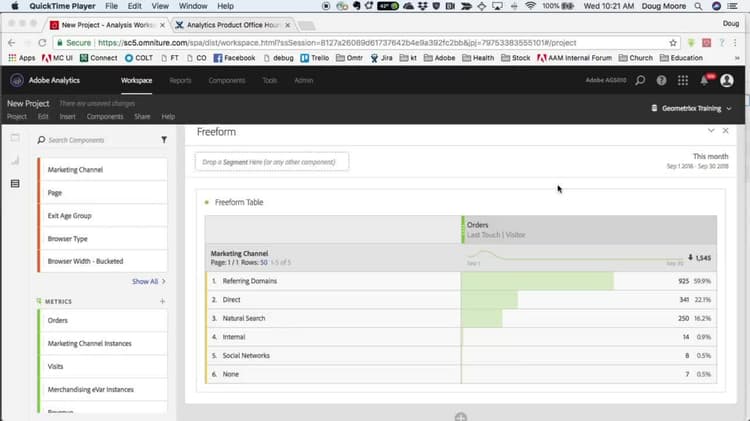Click the filter icon beside Search Components

point(164,140)
